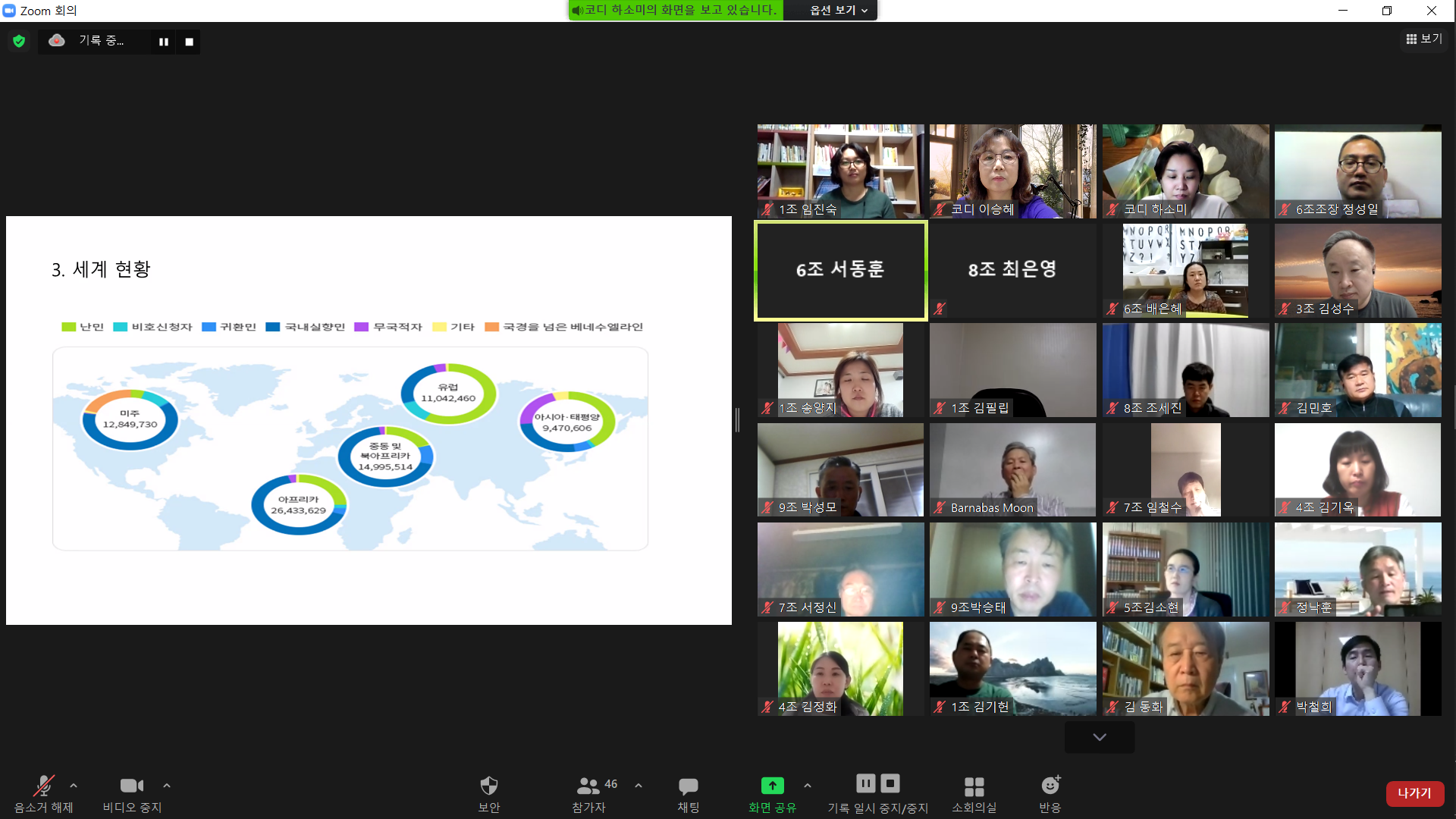Pause the cloud recording
1456x819 pixels.
point(163,42)
